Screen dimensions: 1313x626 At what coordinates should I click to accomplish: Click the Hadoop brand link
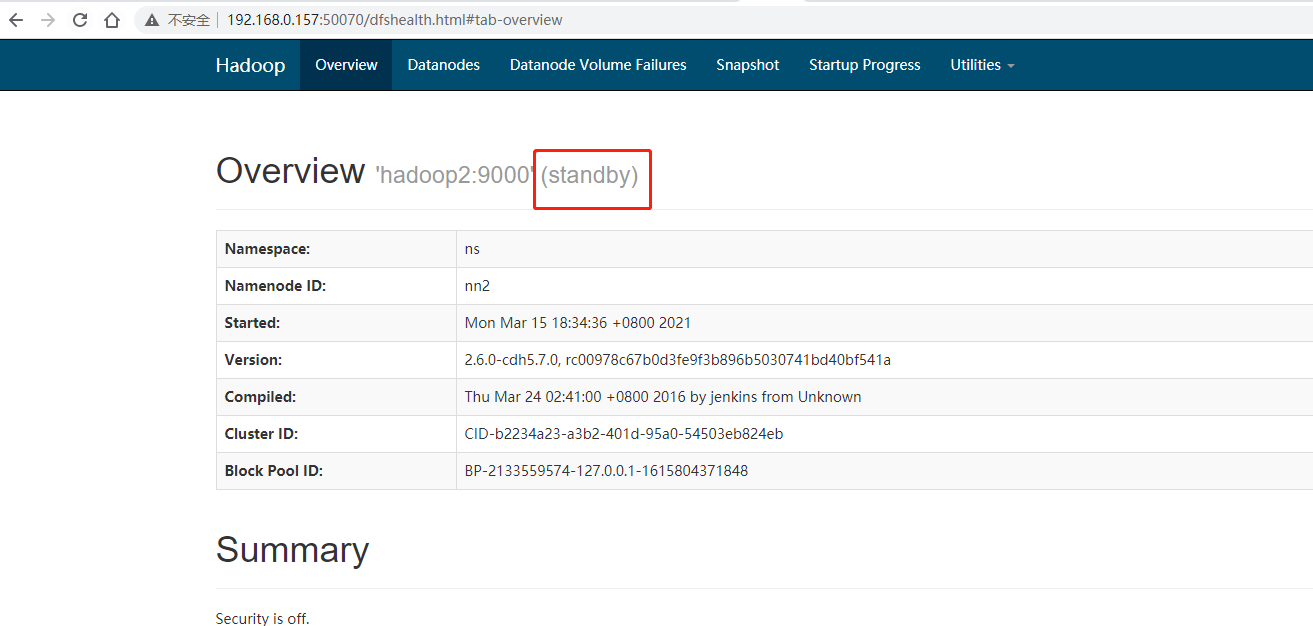click(250, 65)
